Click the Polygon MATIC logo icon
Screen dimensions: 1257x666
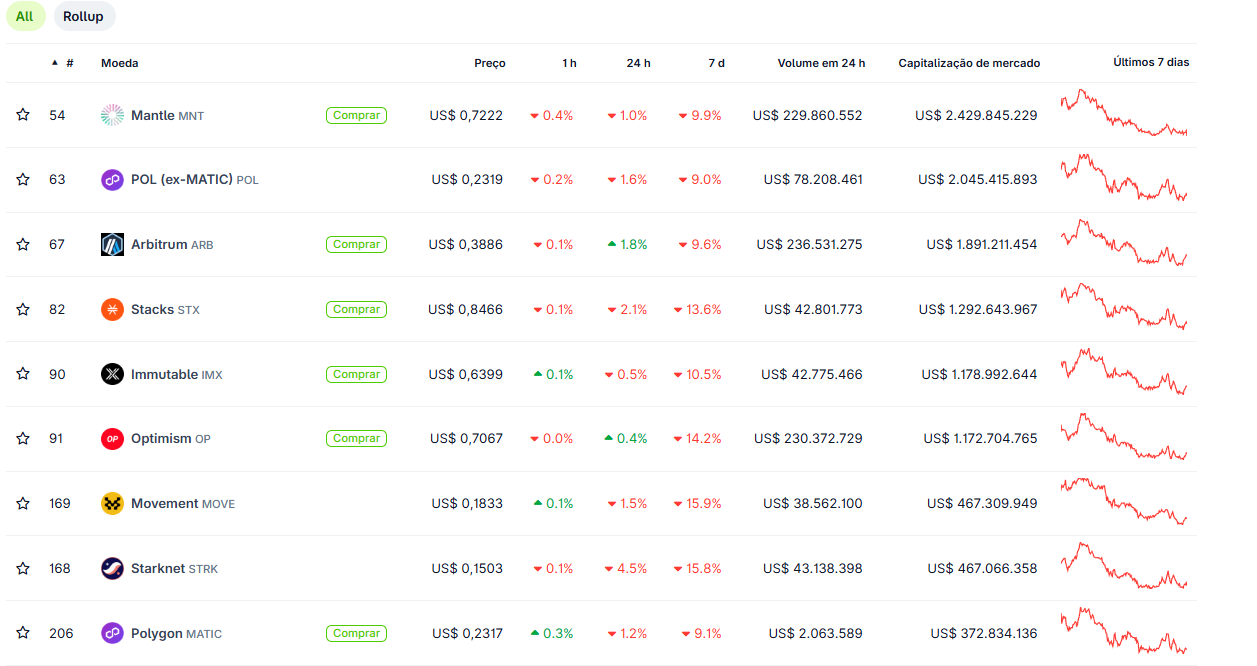coord(112,633)
